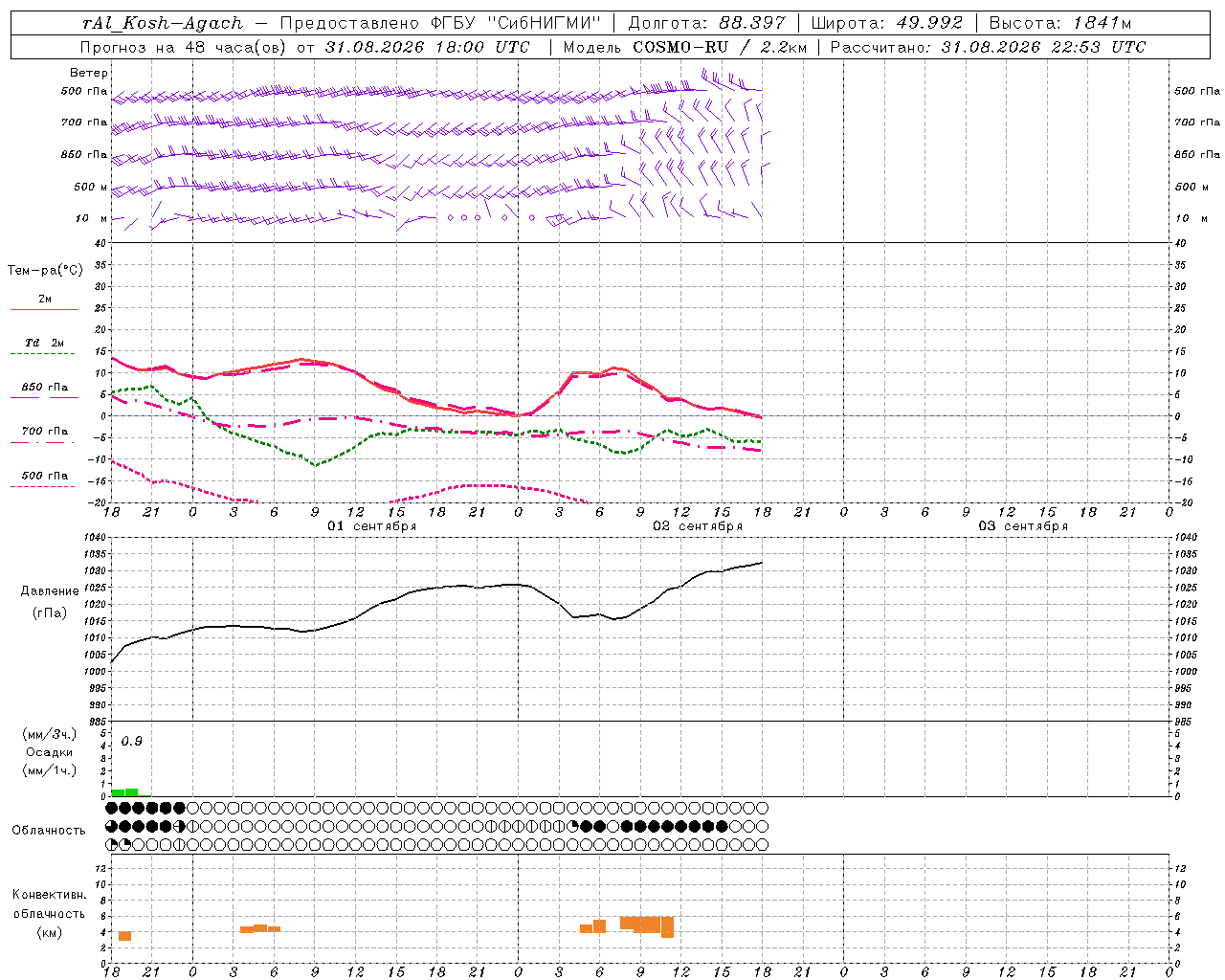Select the 500 гПа temperature legend entry

tap(44, 479)
